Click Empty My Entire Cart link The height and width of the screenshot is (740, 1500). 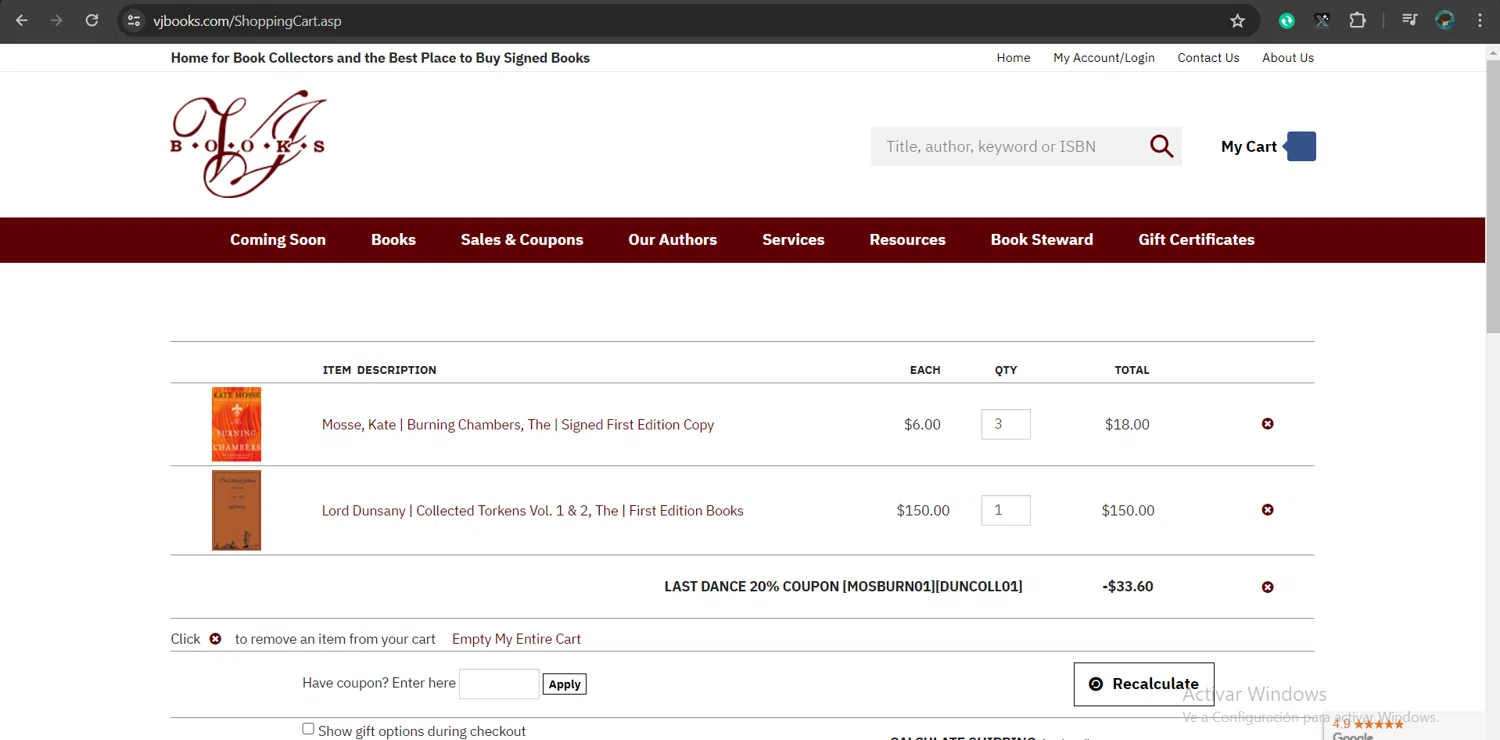pyautogui.click(x=516, y=639)
